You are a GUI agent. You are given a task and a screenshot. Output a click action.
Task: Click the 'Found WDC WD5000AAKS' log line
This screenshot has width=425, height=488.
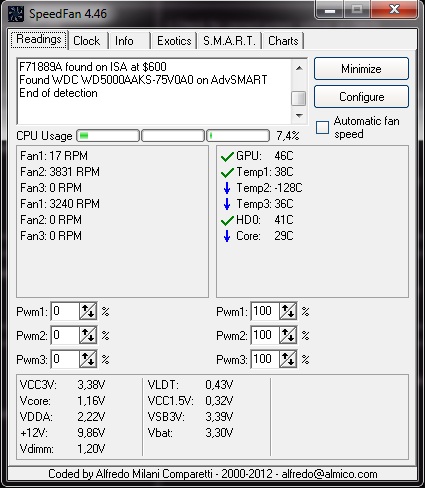[143, 80]
